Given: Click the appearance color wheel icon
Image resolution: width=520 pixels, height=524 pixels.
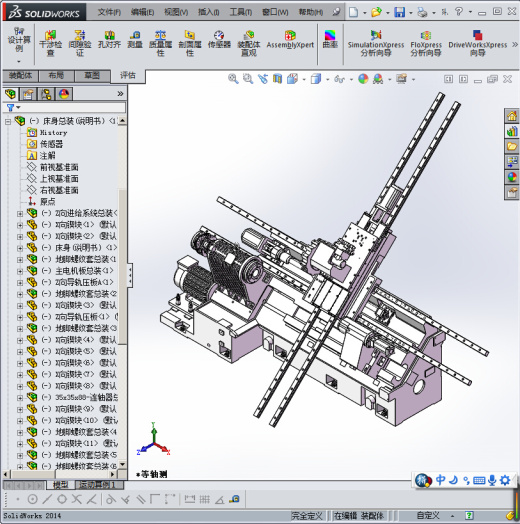Looking at the screenshot, I should 363,79.
